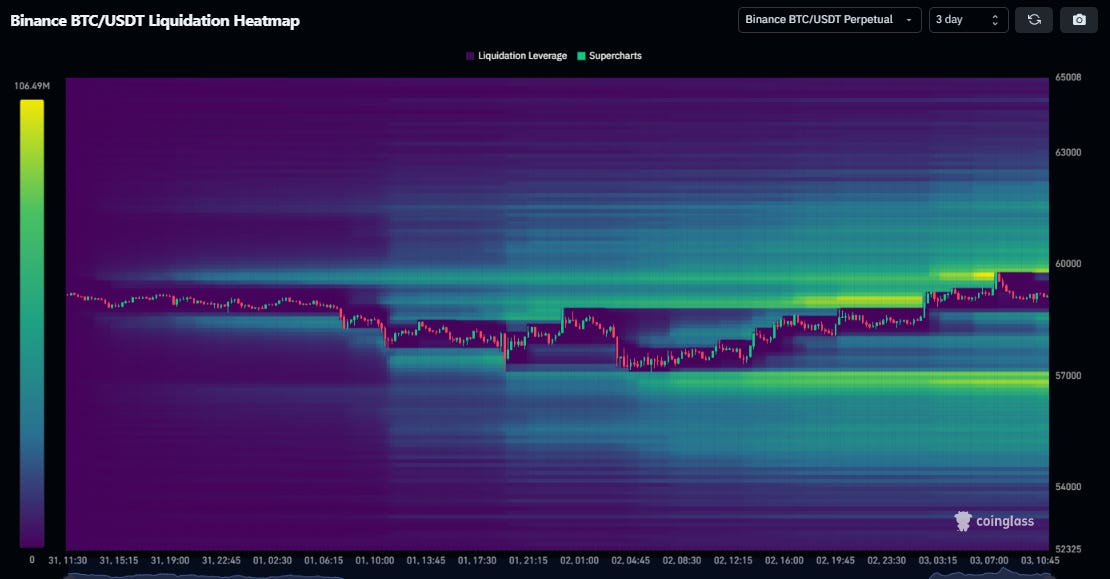Viewport: 1110px width, 579px height.
Task: Click the 01, 13:45 time axis label
Action: pyautogui.click(x=425, y=561)
